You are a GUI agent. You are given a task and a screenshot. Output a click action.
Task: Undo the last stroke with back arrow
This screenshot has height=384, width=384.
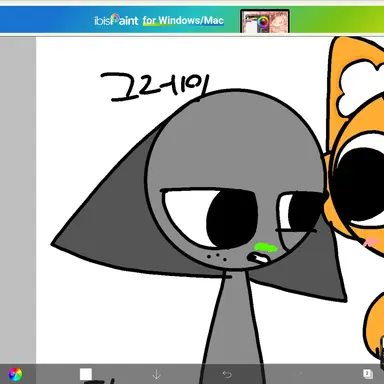point(227,374)
